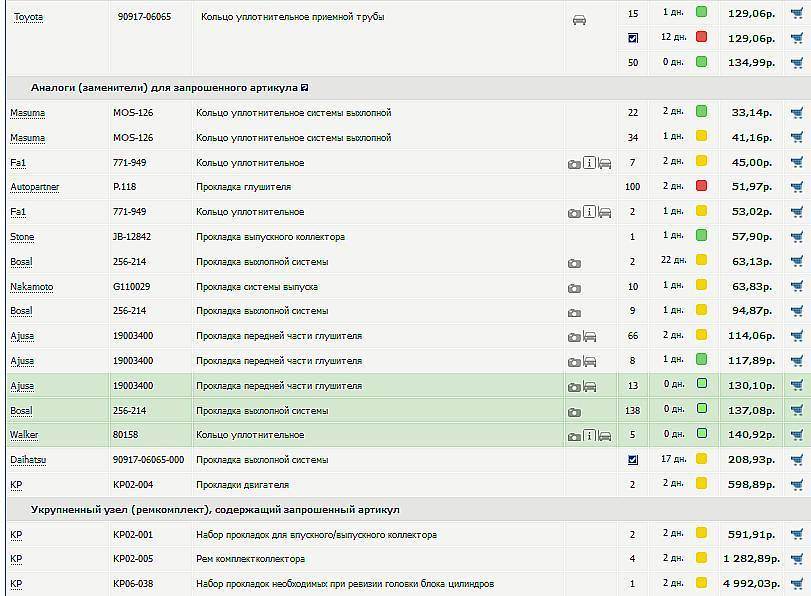Viewport: 811px width, 596px height.
Task: Add Stone JB-12842 to cart
Action: click(x=797, y=237)
